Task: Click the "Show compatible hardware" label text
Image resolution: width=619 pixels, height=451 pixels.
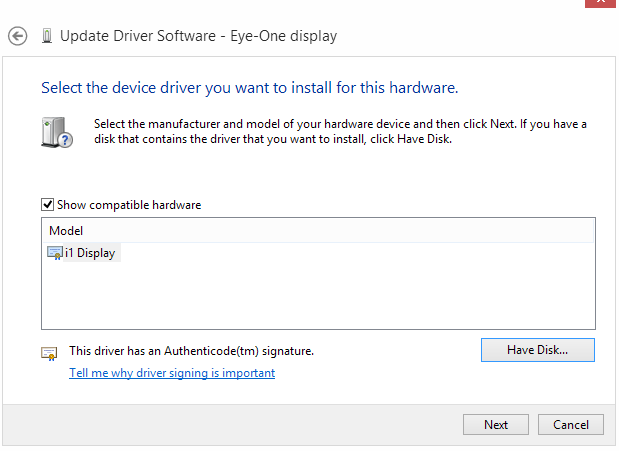Action: point(129,205)
